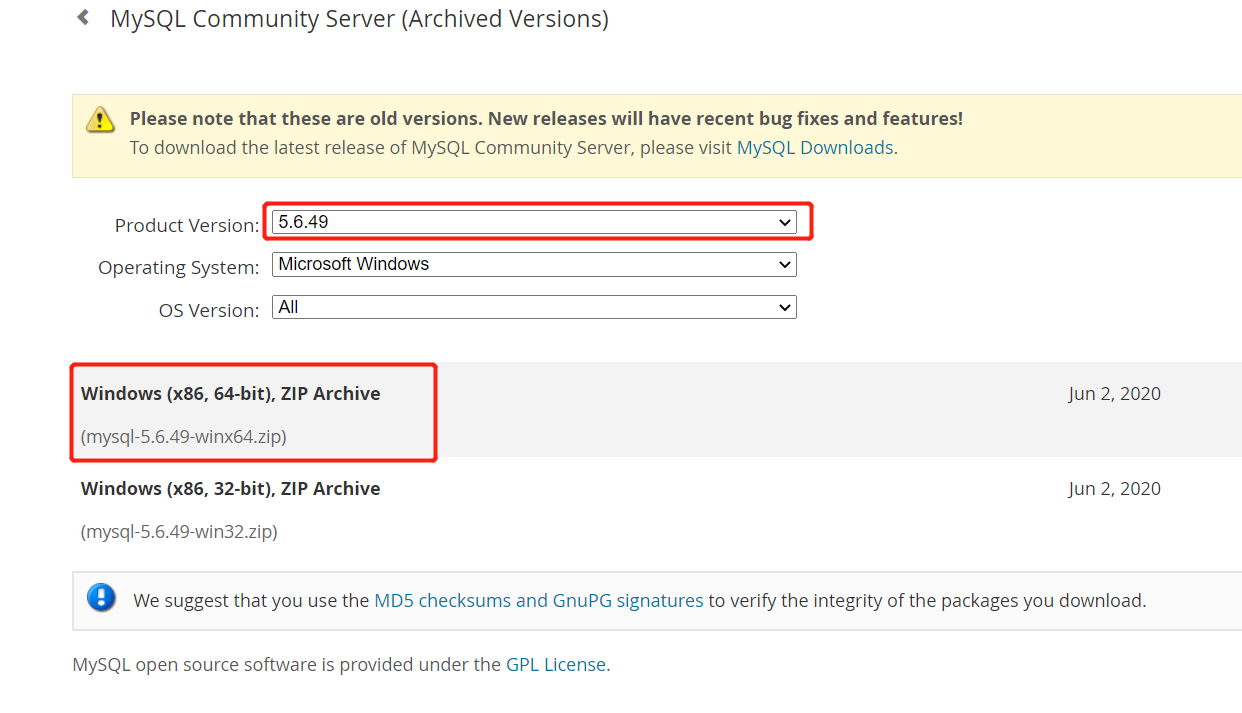1242x713 pixels.
Task: Click the bold old versions warning text
Action: [x=546, y=119]
